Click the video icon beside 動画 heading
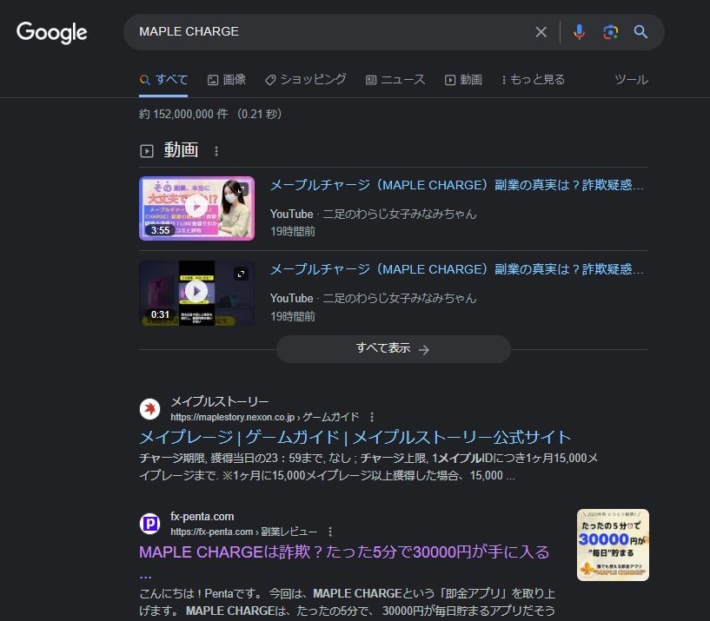The image size is (710, 621). click(x=147, y=151)
